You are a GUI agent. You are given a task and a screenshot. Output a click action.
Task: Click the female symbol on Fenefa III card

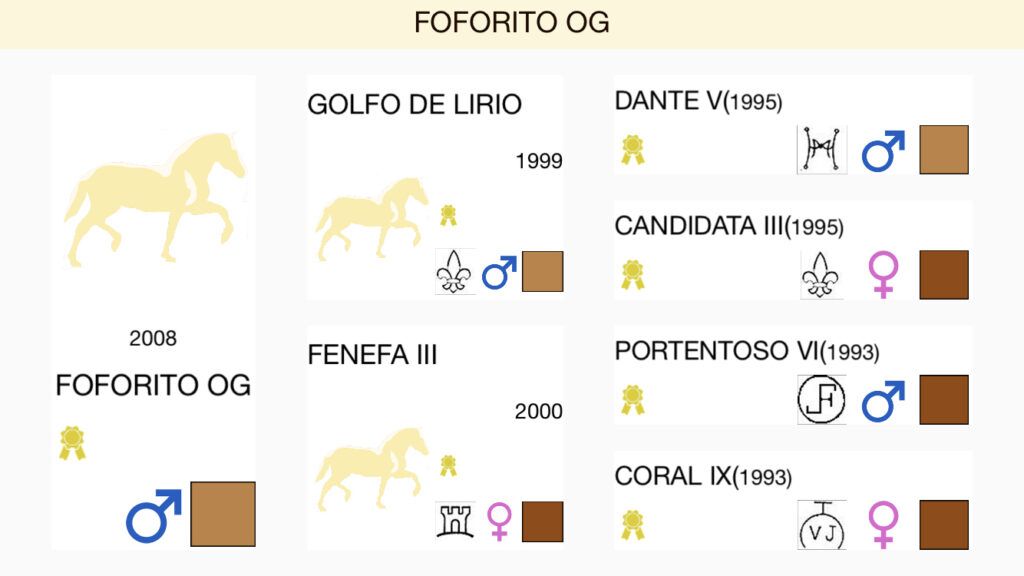pos(500,521)
